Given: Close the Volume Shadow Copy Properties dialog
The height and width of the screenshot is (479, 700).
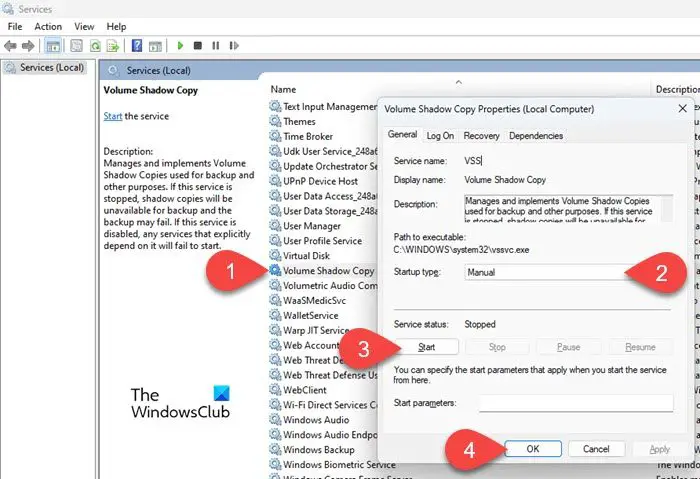Looking at the screenshot, I should pos(682,108).
